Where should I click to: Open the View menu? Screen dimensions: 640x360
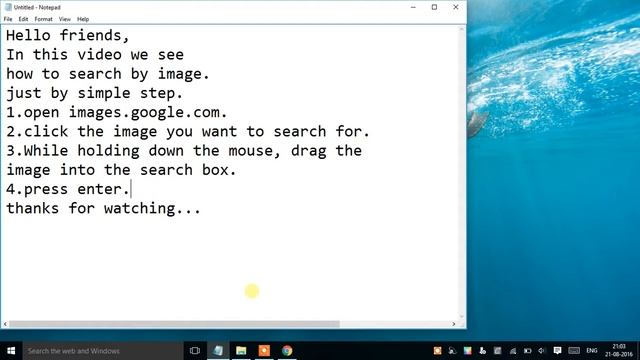click(x=64, y=19)
